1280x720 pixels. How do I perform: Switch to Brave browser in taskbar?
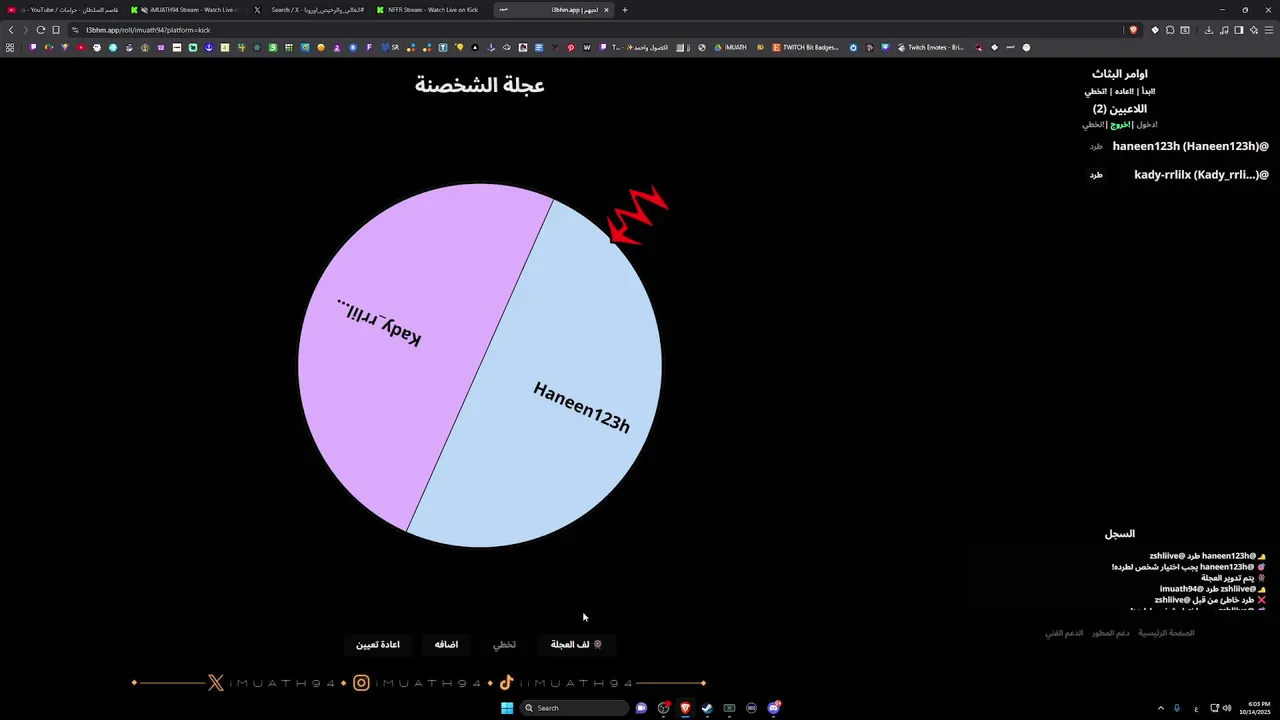click(x=685, y=708)
